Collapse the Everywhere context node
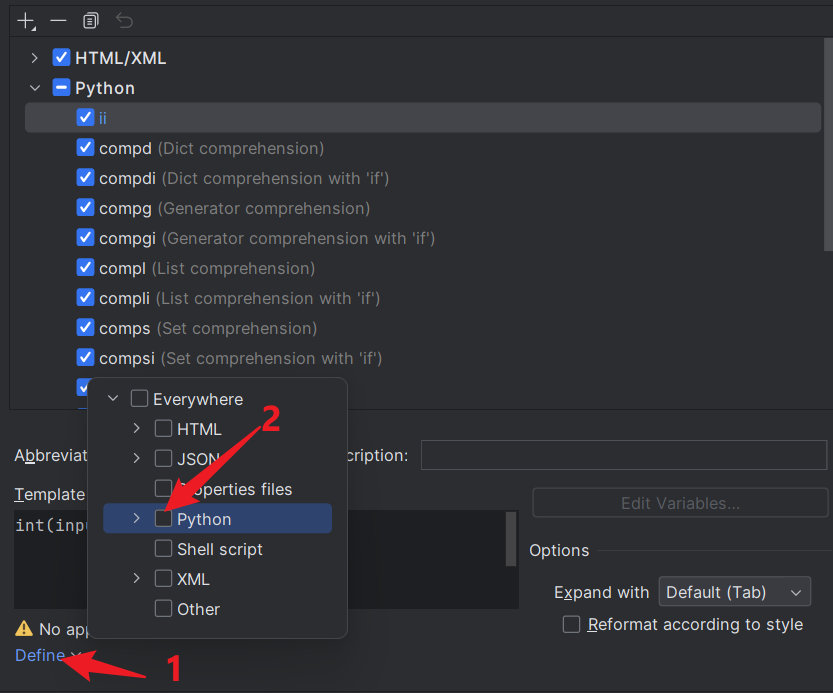 (x=113, y=399)
